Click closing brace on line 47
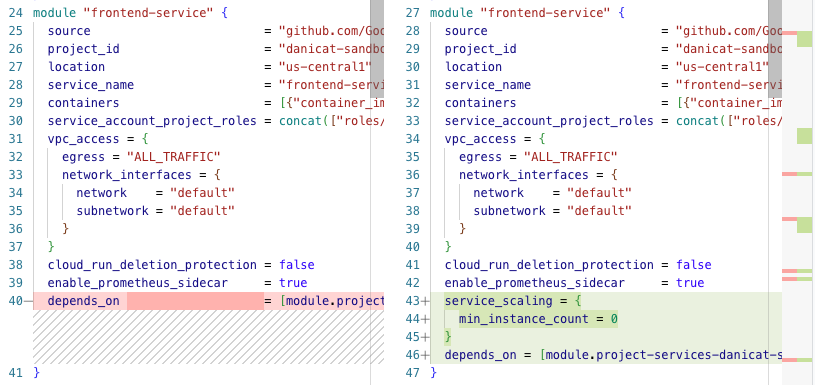Image resolution: width=815 pixels, height=385 pixels. click(433, 373)
